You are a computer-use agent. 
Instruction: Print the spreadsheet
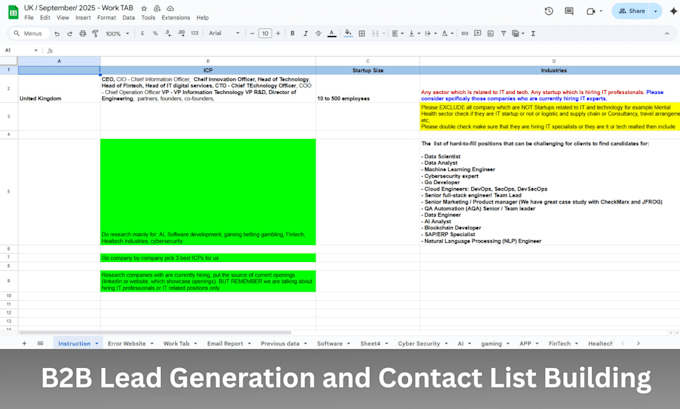tap(82, 33)
